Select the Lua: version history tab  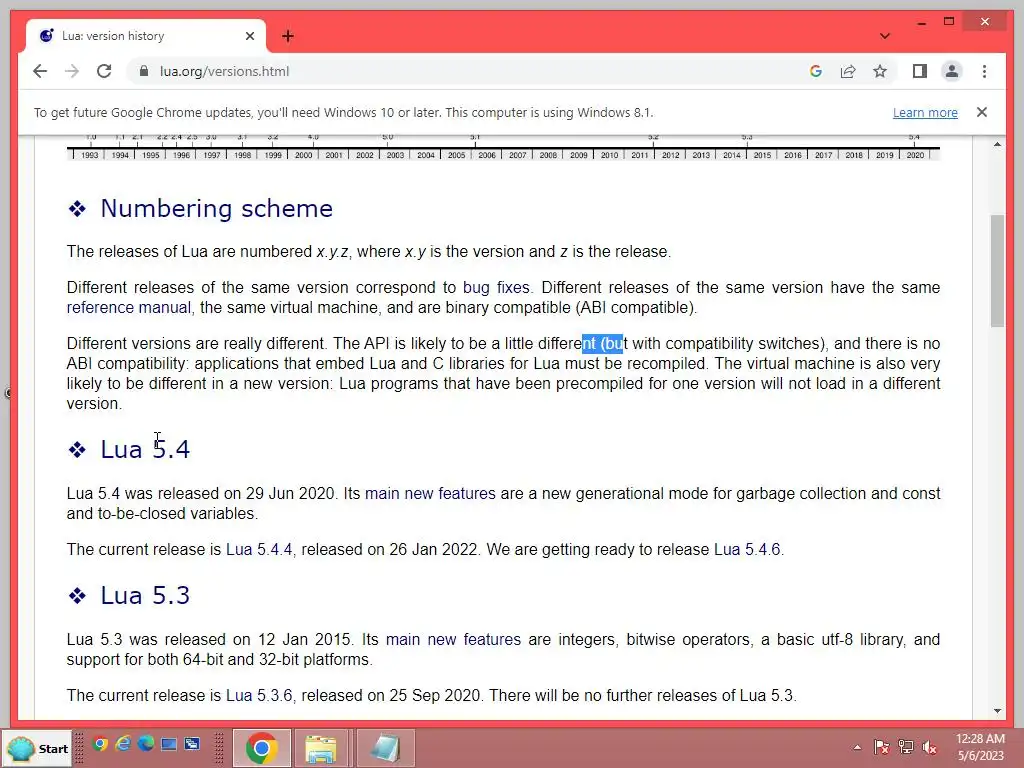coord(145,36)
